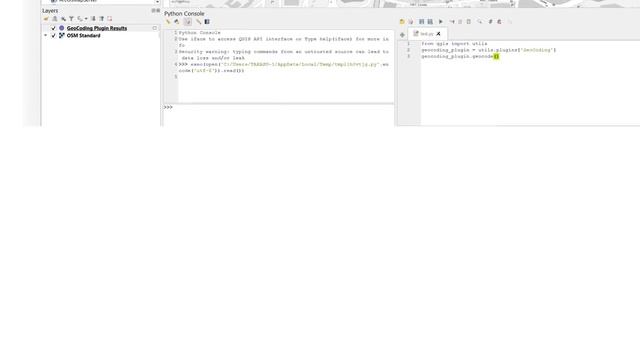Click the remove layer icon in Layers toolbar

pyautogui.click(x=109, y=19)
